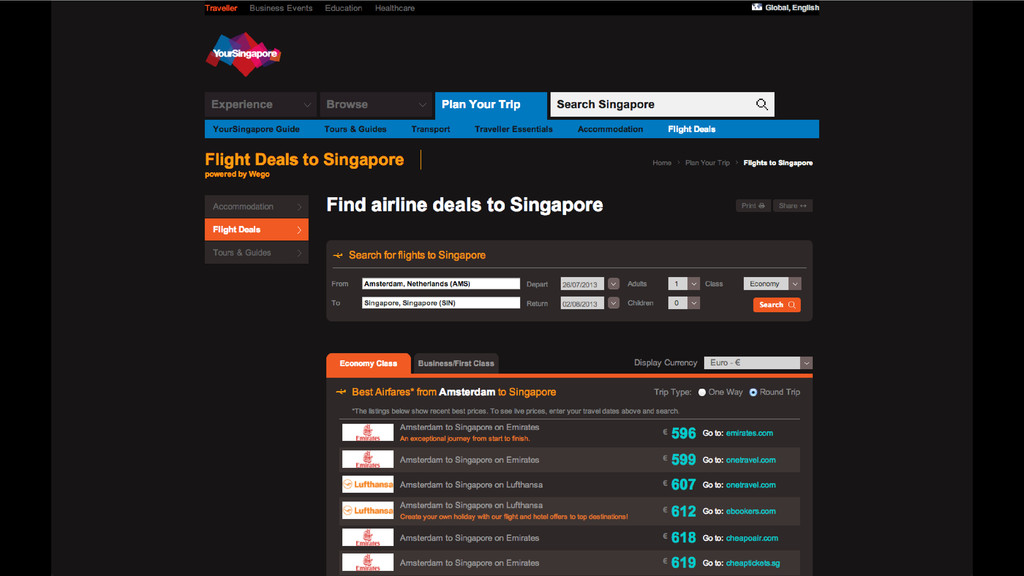This screenshot has width=1024, height=576.
Task: Open the Adults count dropdown
Action: tap(694, 283)
